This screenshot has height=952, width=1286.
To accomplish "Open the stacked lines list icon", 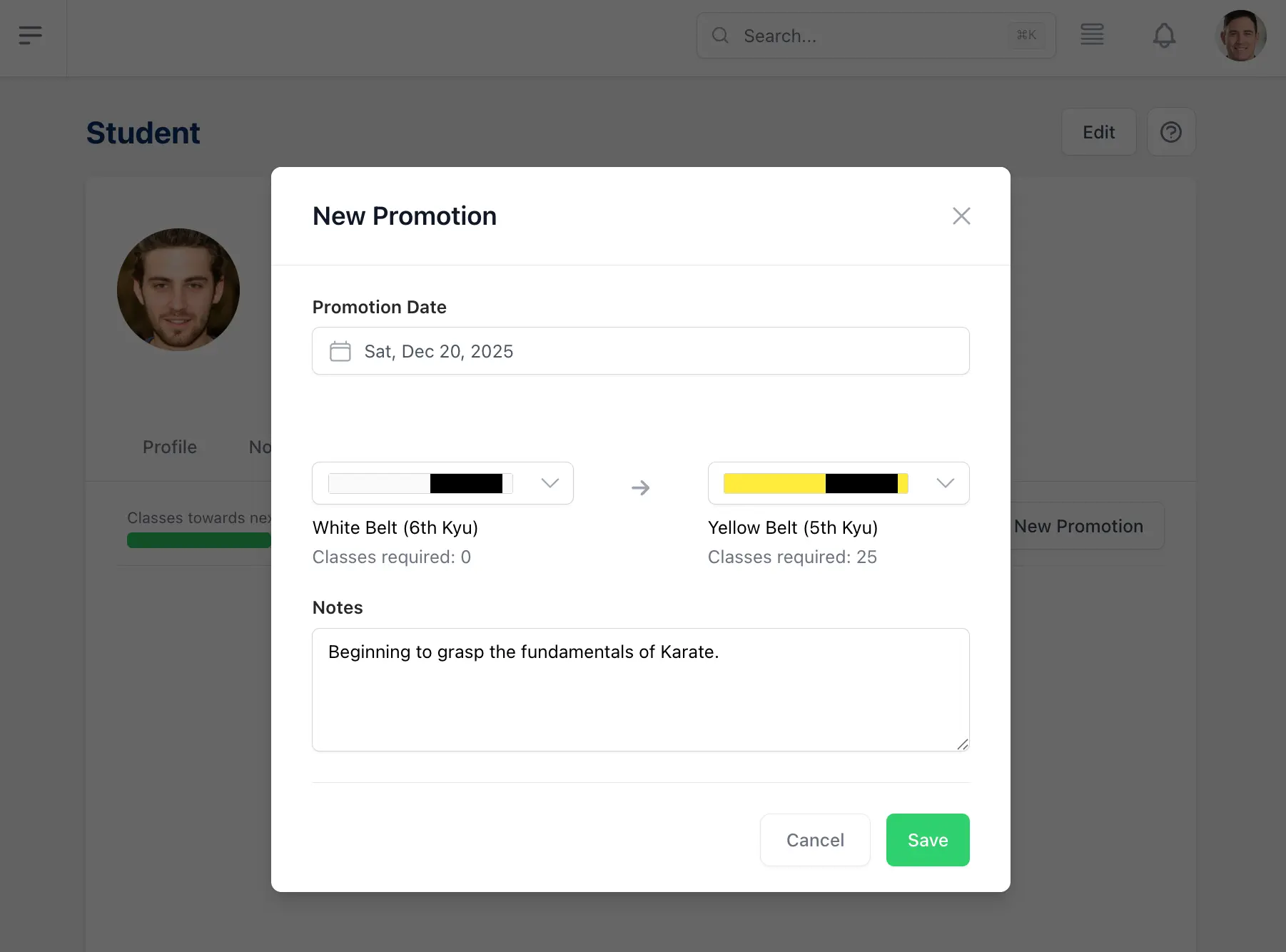I will point(1091,35).
